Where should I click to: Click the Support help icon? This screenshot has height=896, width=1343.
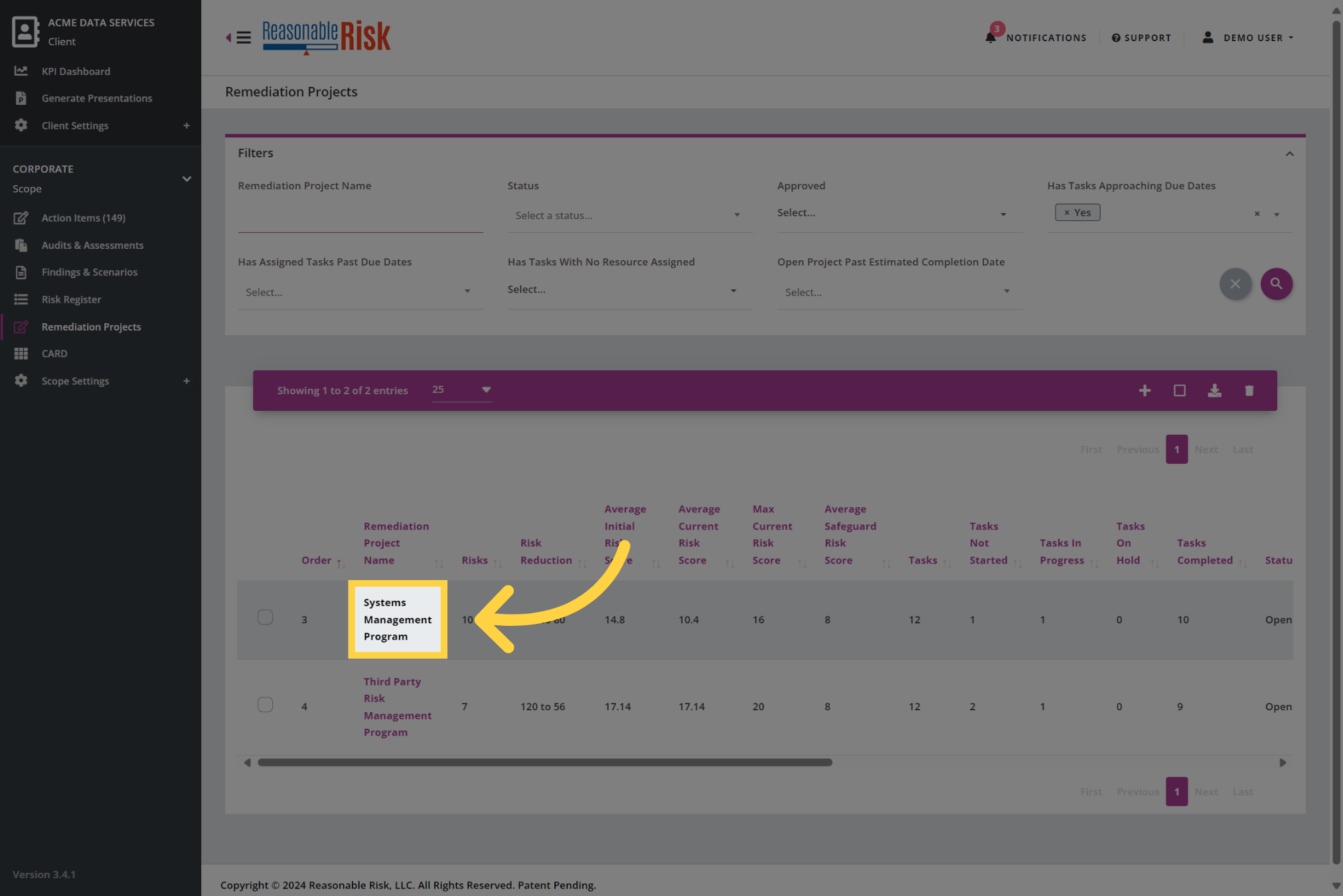click(x=1116, y=38)
